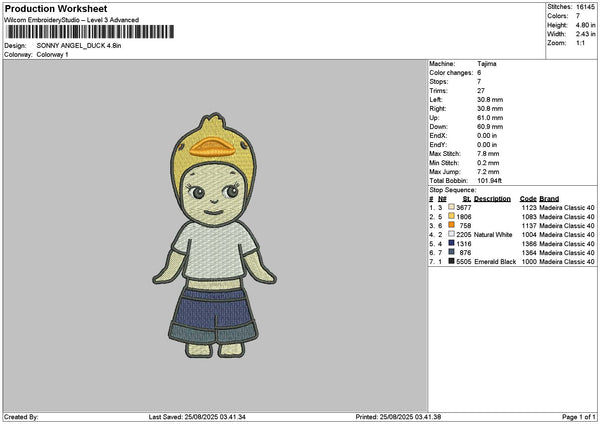Click the 'Description' column header

pos(492,199)
